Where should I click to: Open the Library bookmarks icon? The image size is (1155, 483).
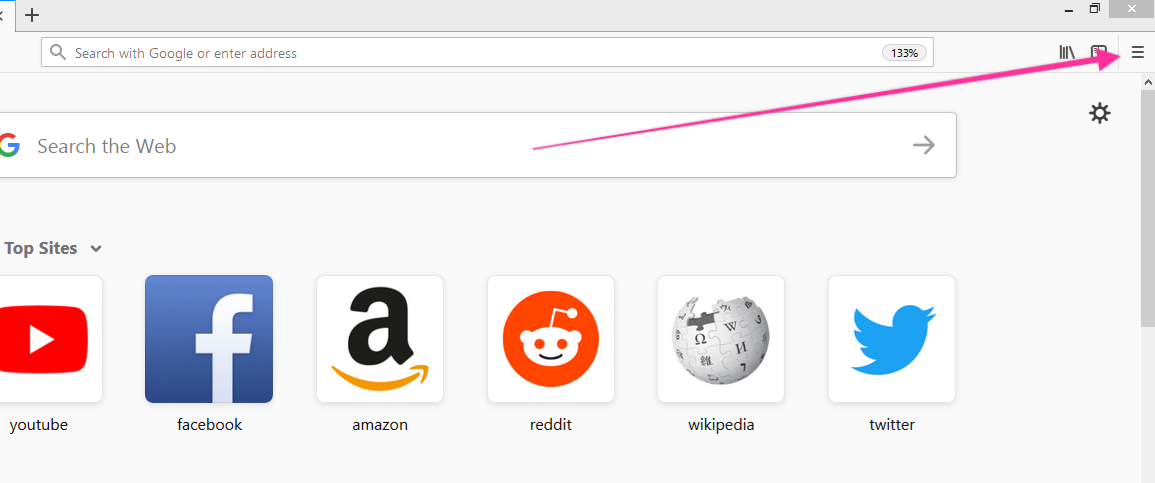click(1067, 52)
